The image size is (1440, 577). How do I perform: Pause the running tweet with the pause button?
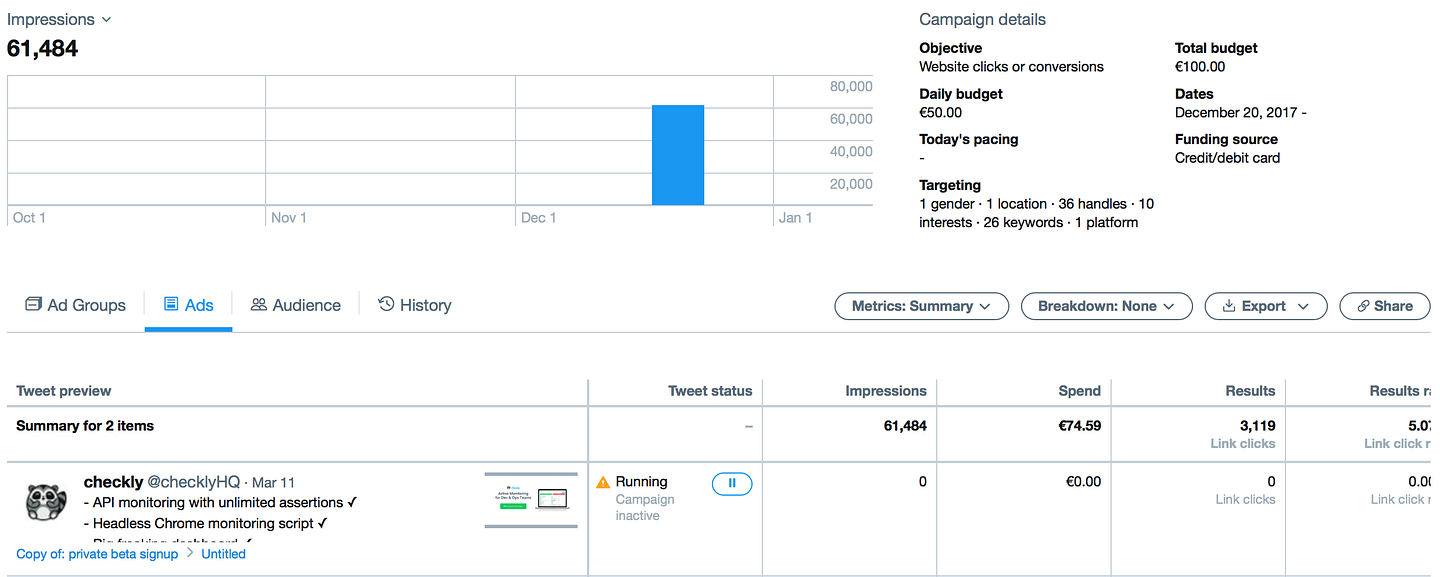pos(732,483)
